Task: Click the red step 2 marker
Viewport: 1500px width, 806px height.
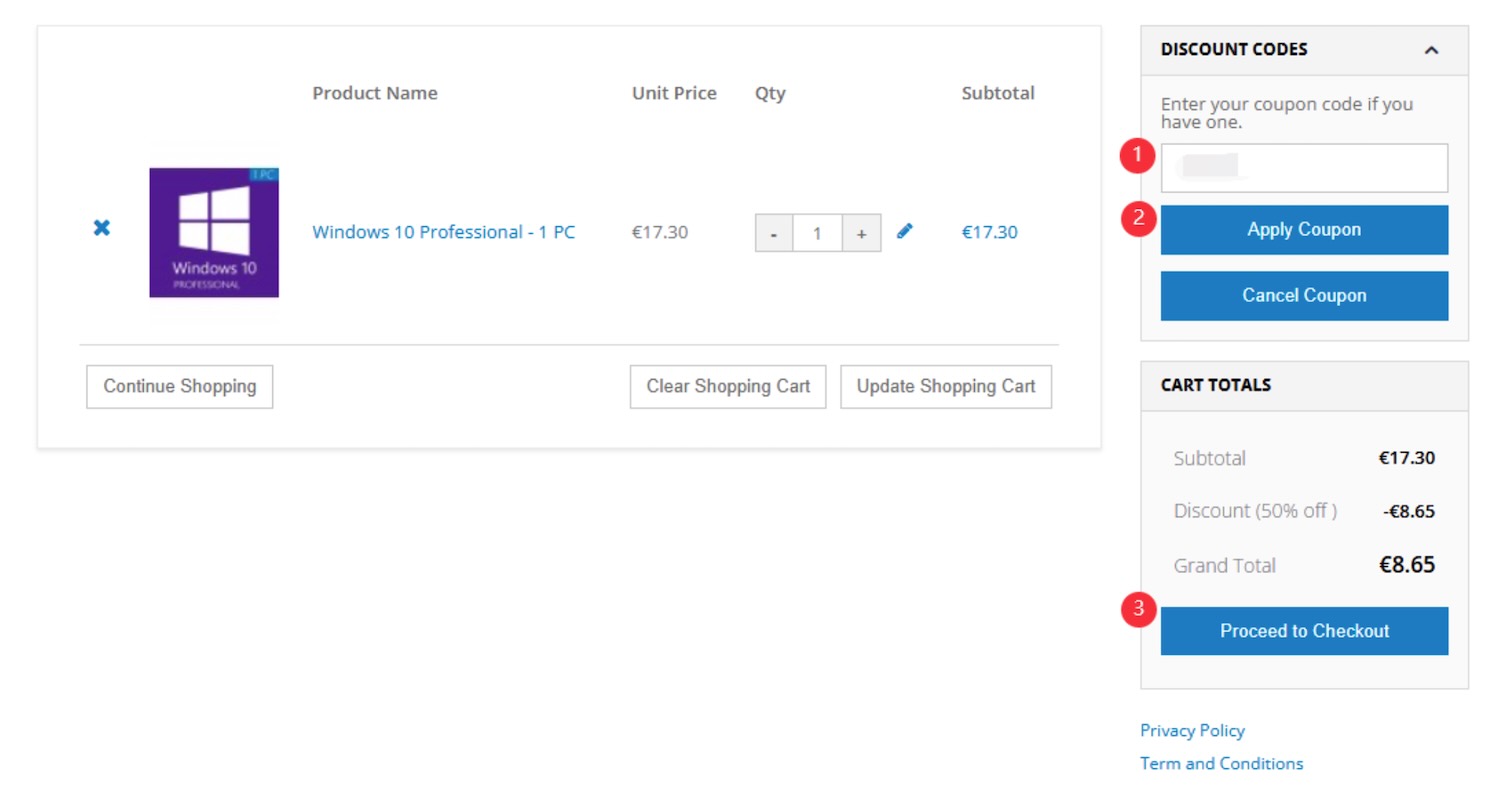Action: pyautogui.click(x=1138, y=218)
